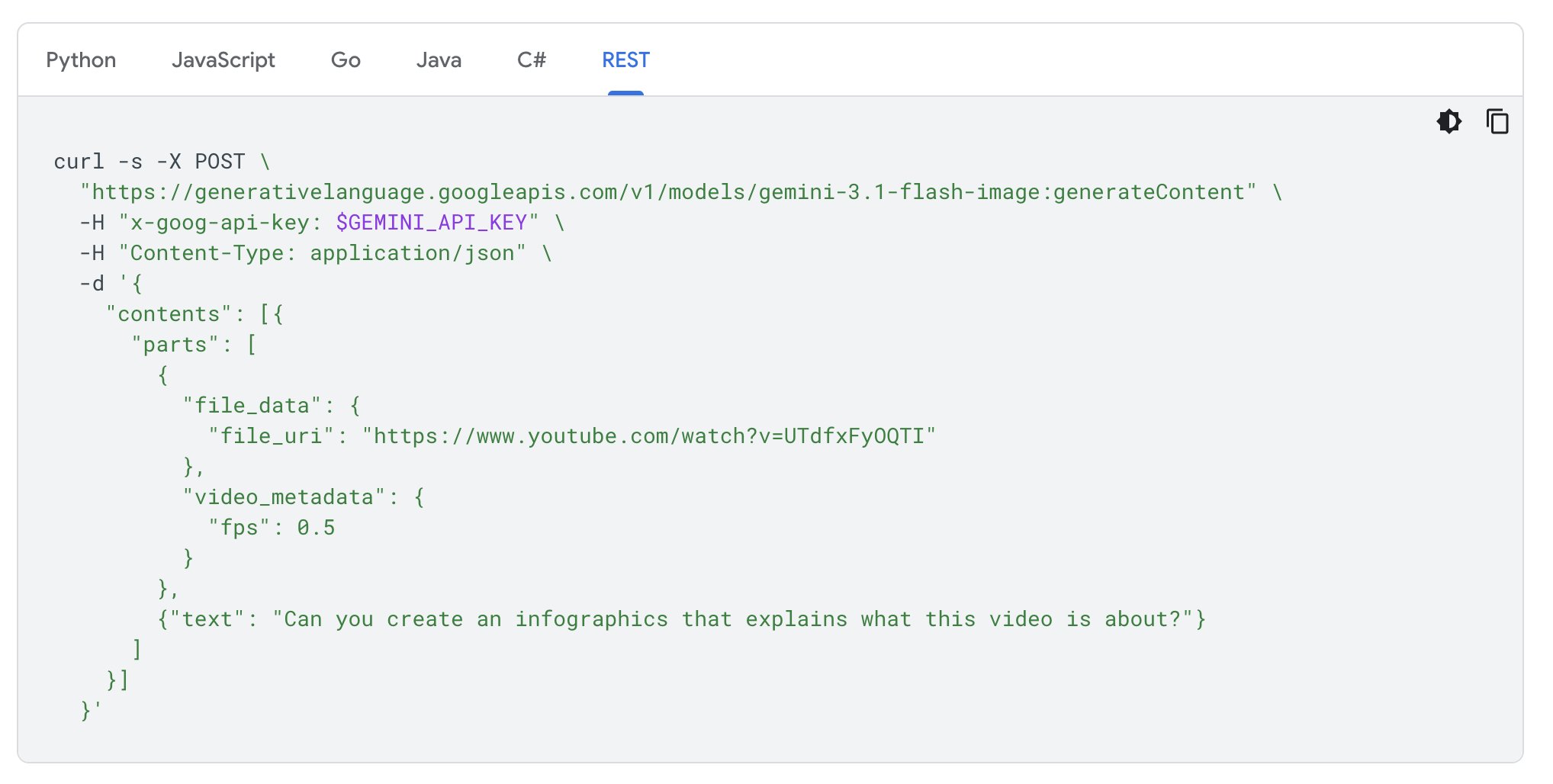1553x784 pixels.
Task: Copy the code sample icon
Action: point(1497,121)
